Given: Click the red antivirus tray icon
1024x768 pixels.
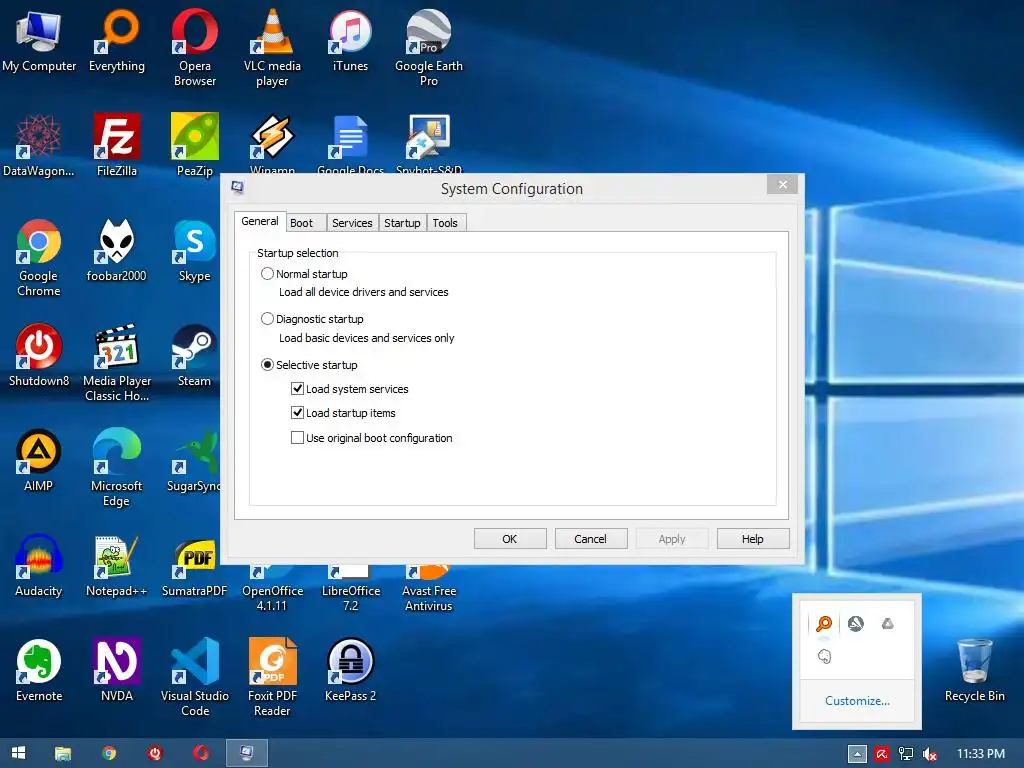Looking at the screenshot, I should tap(882, 754).
